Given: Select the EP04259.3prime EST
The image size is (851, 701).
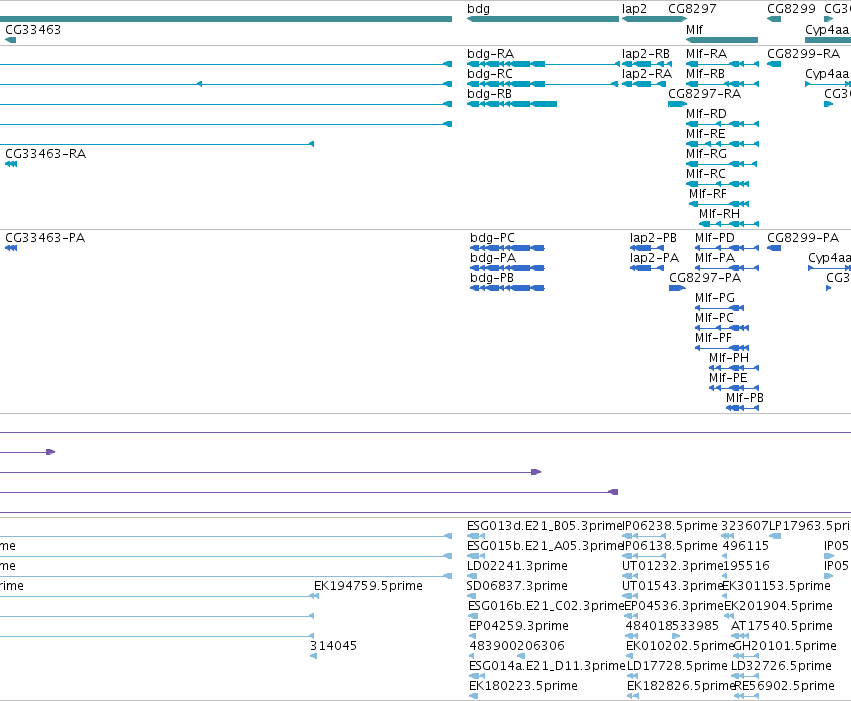Looking at the screenshot, I should coord(519,627).
